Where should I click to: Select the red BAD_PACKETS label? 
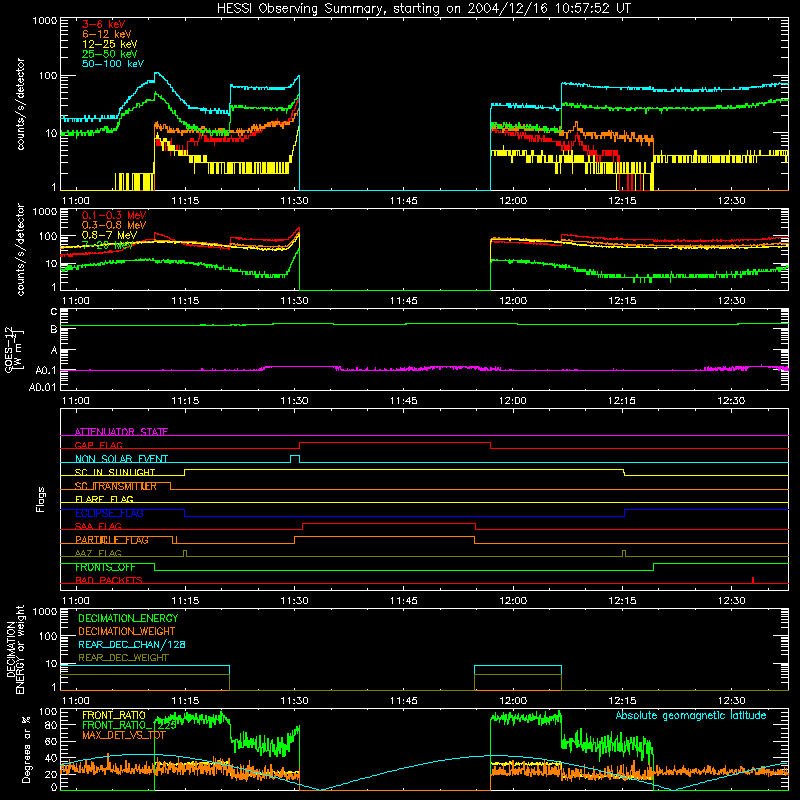pos(109,580)
